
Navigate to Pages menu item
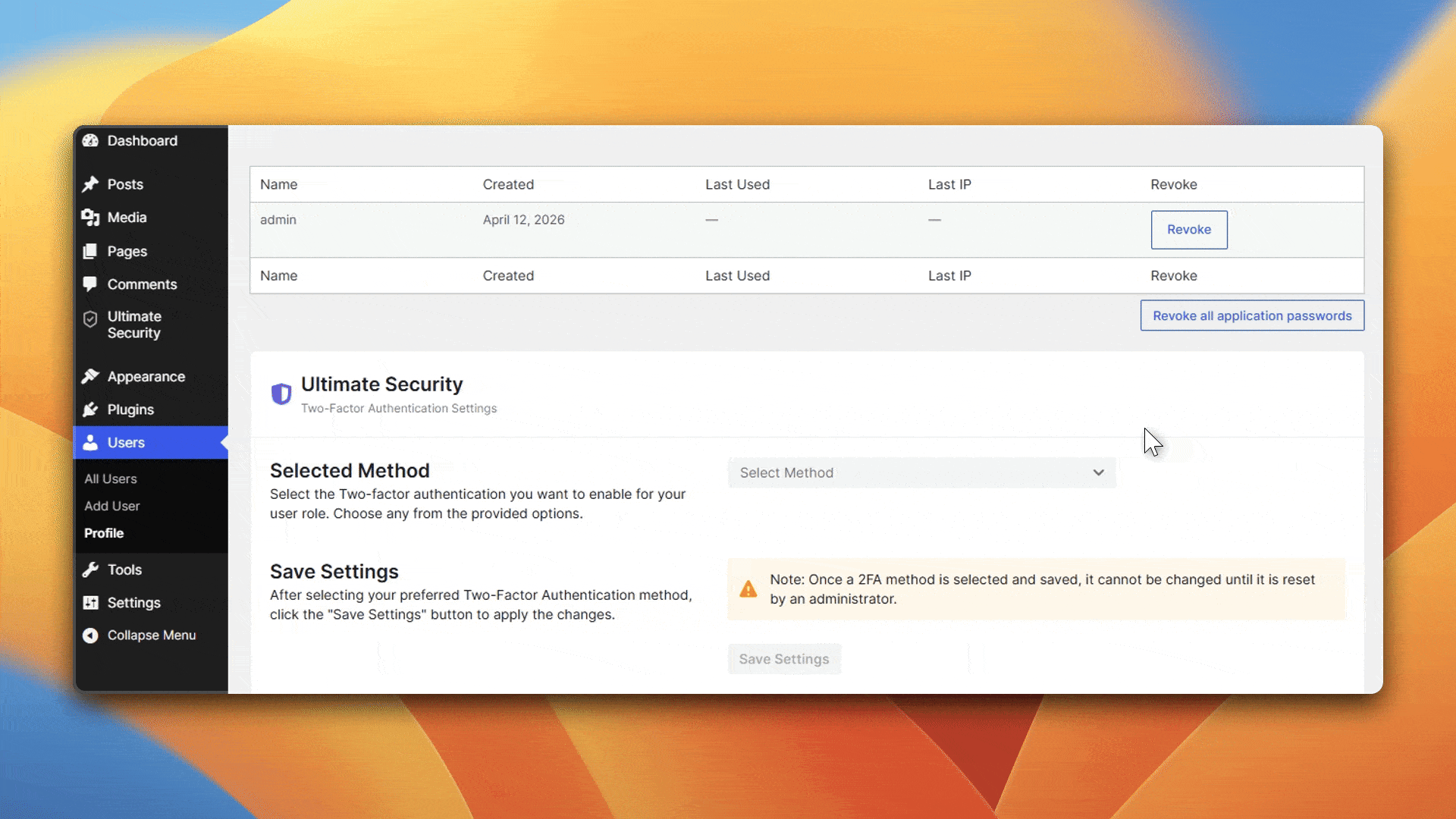[x=150, y=251]
